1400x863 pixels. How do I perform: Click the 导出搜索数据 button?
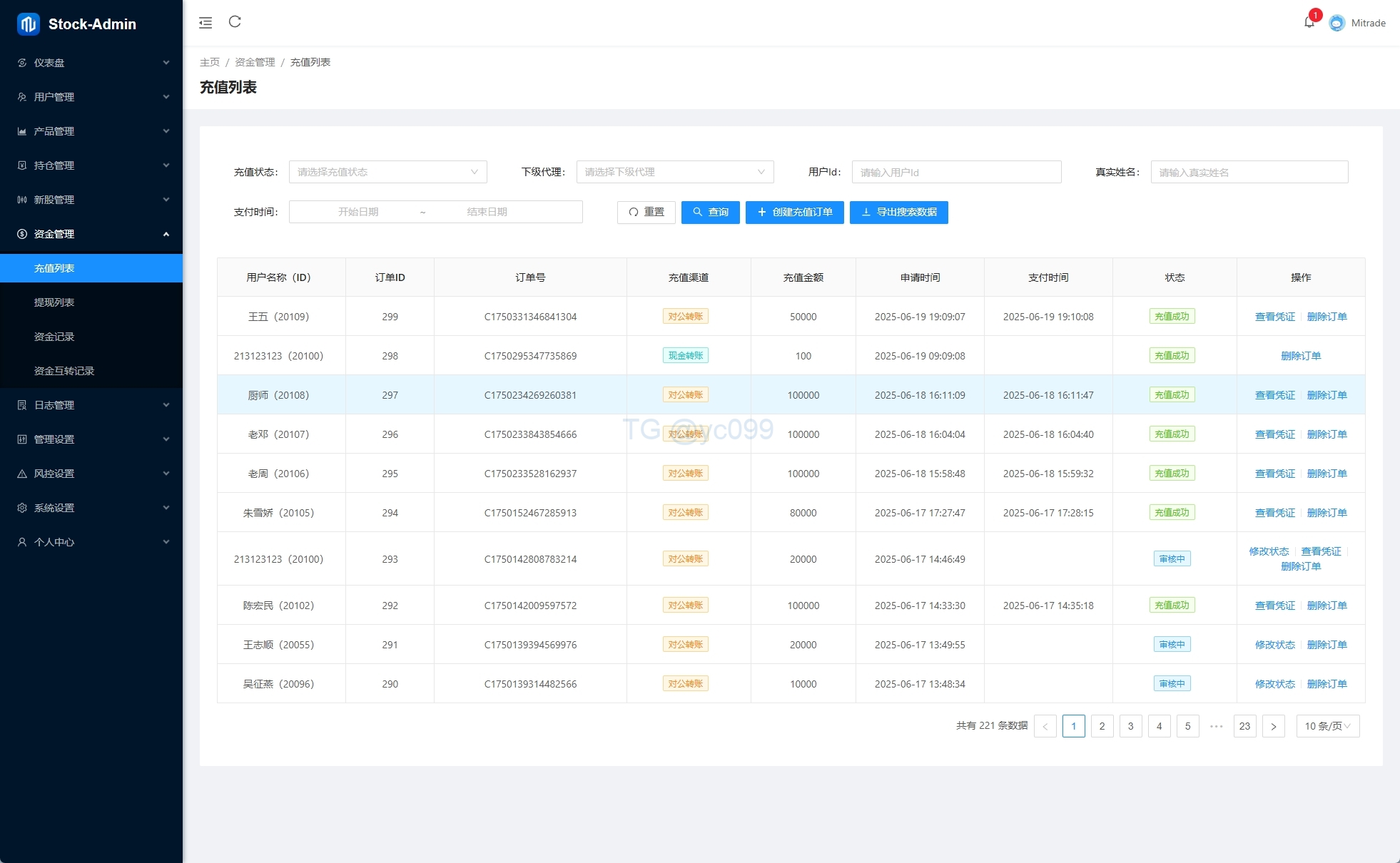[898, 212]
